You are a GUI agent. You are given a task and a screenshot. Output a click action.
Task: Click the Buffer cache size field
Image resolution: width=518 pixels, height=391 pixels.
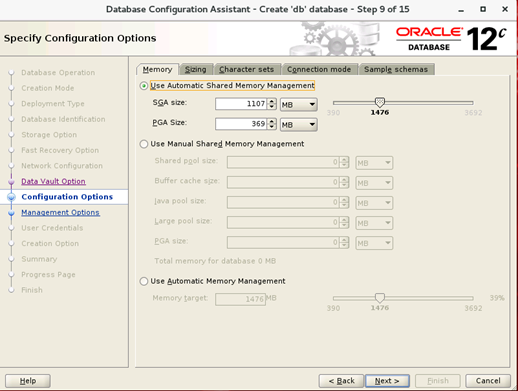[283, 183]
